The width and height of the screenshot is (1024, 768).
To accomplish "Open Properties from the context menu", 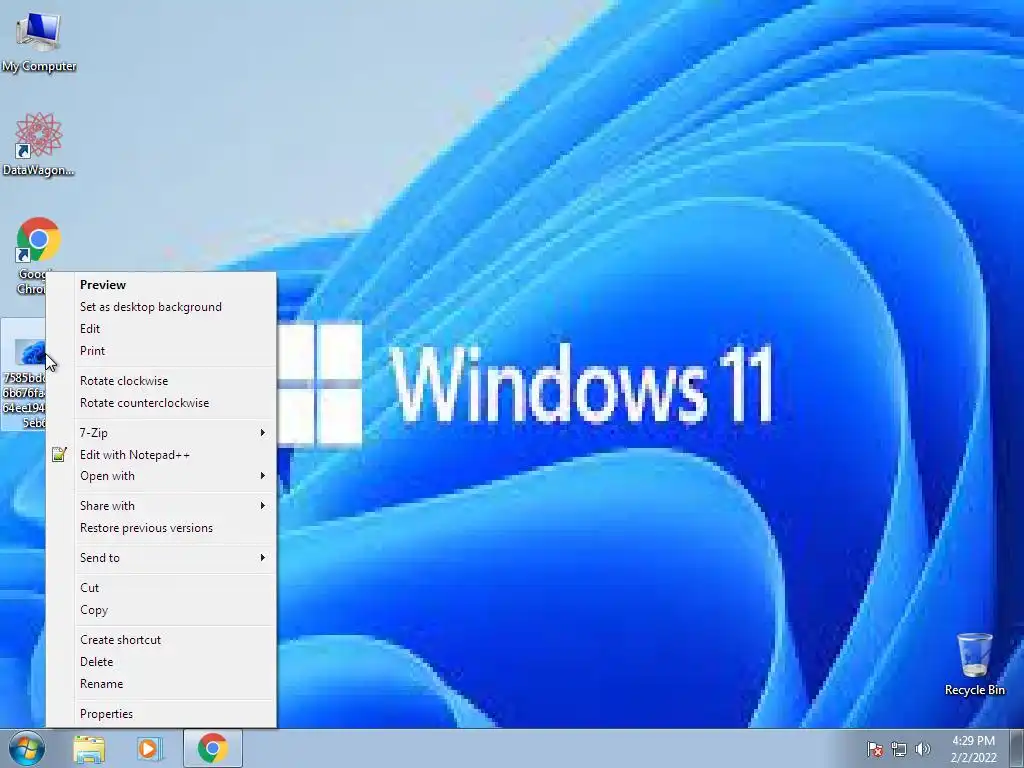I will pos(161,714).
